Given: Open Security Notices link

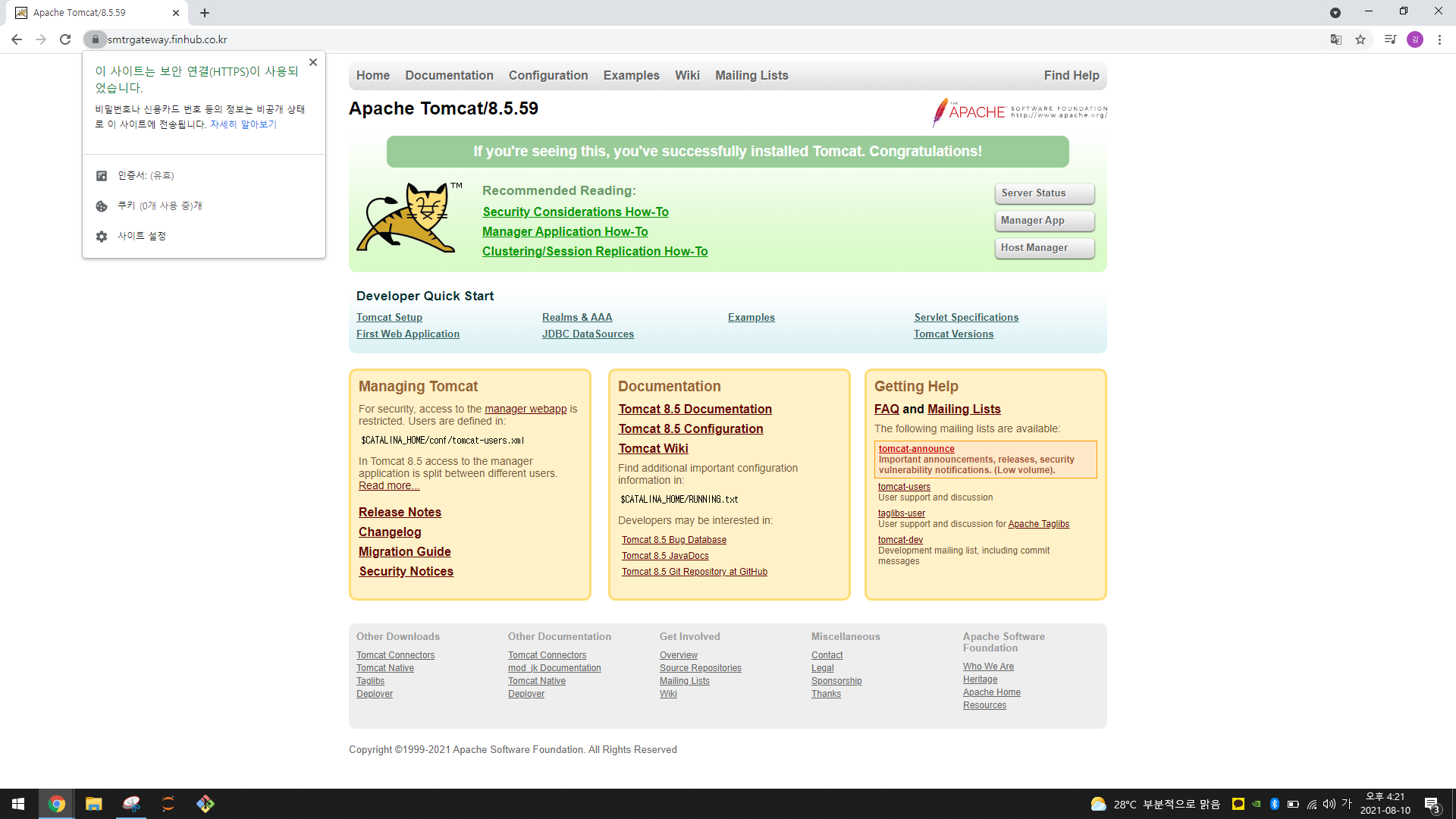Looking at the screenshot, I should pos(406,572).
